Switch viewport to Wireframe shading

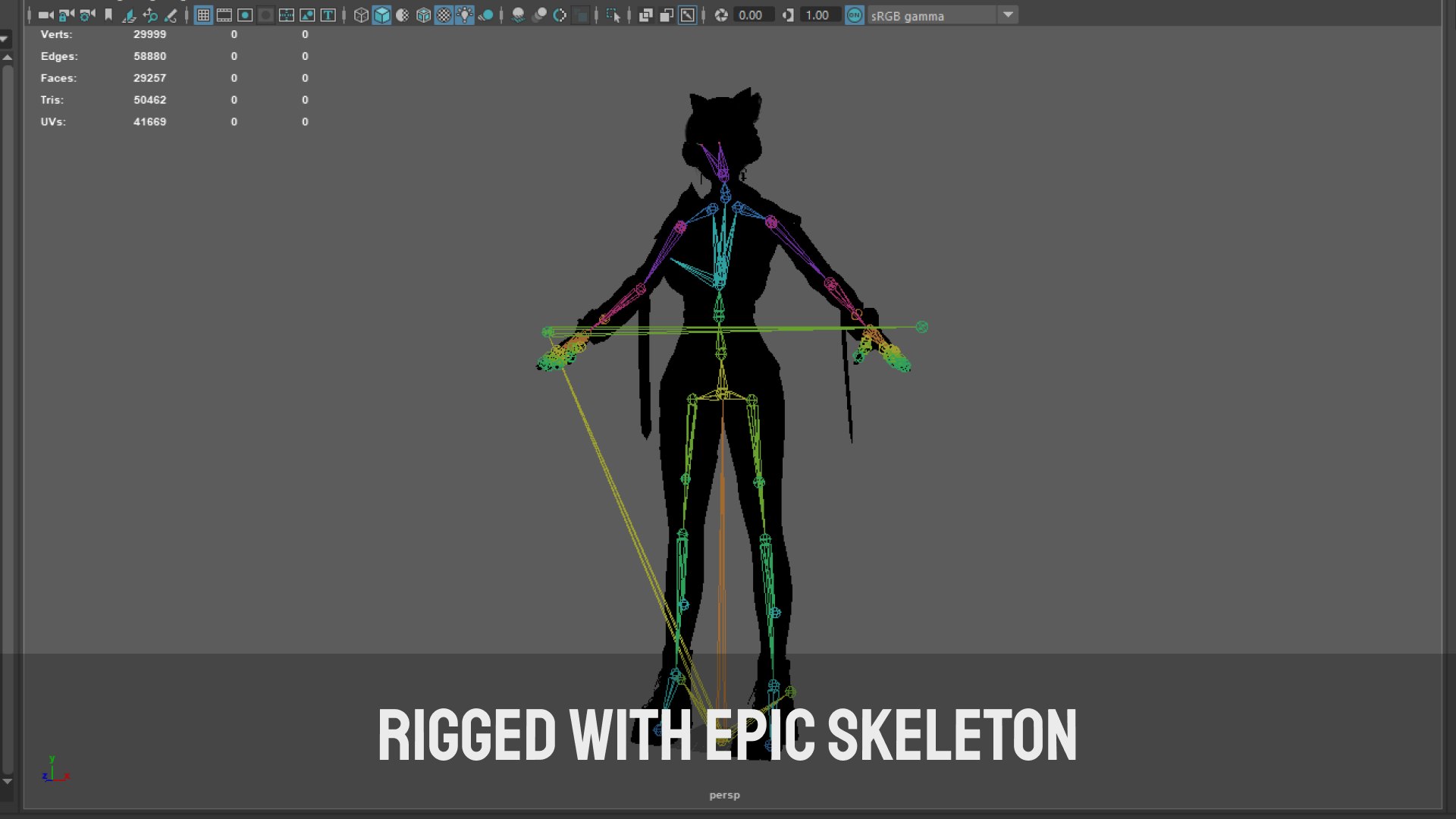point(361,15)
